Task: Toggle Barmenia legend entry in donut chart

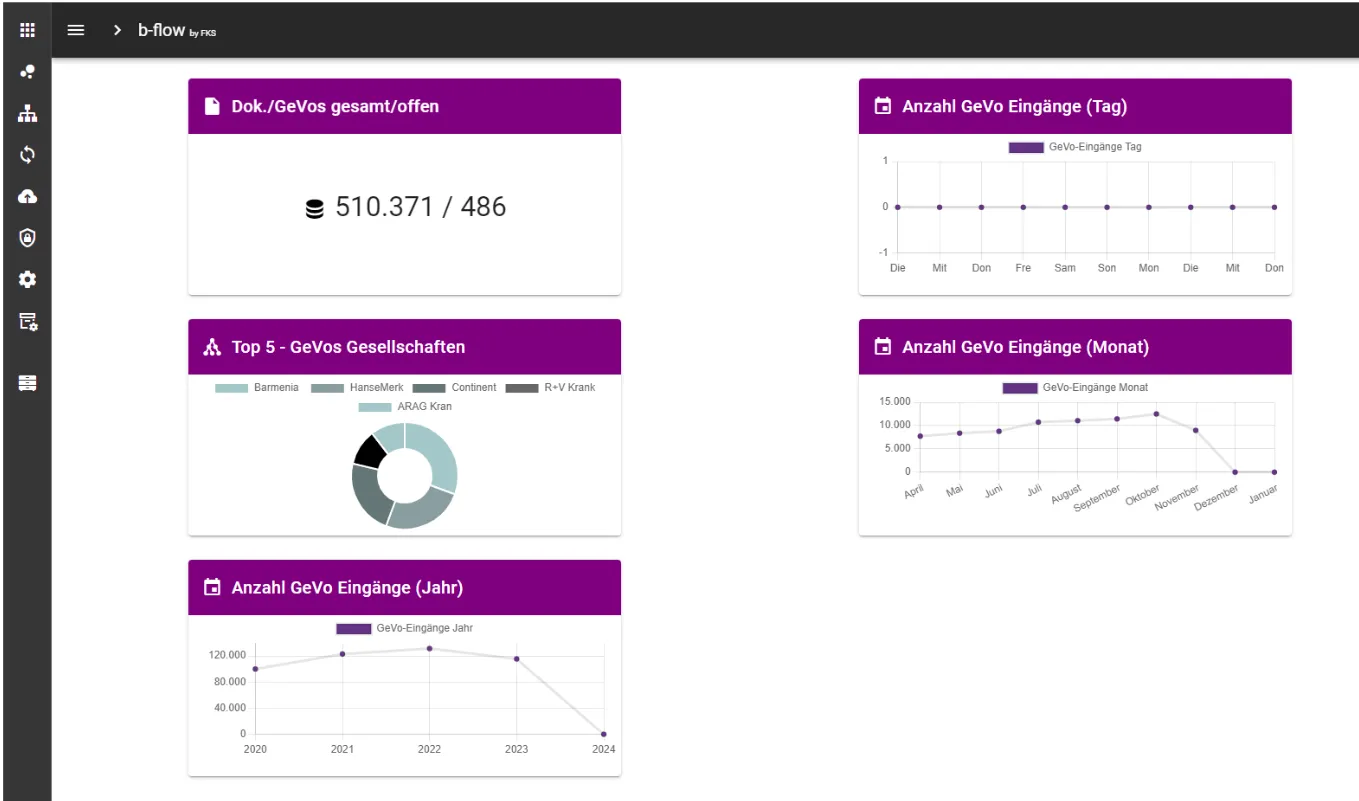Action: point(257,387)
